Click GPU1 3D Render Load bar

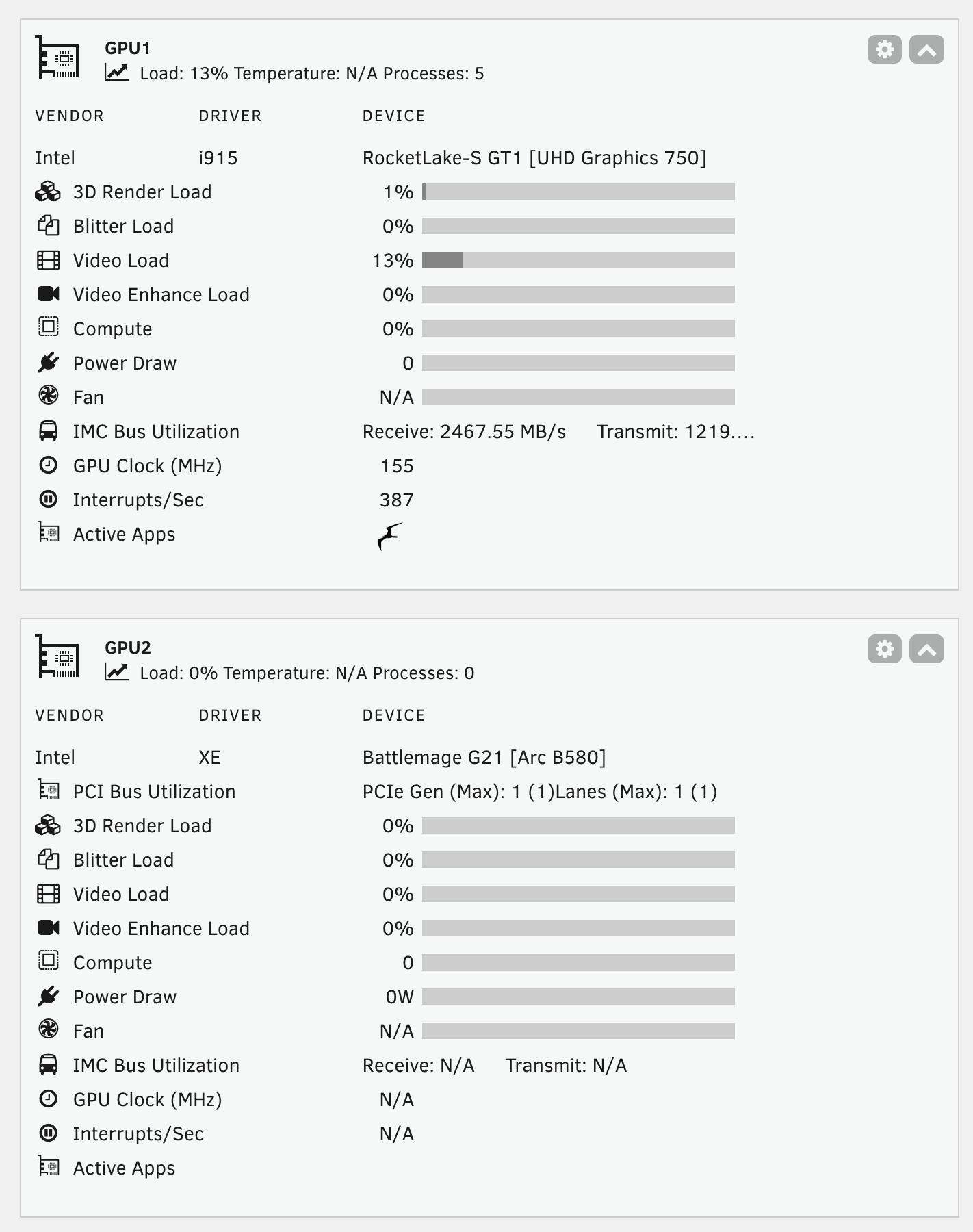pos(578,192)
